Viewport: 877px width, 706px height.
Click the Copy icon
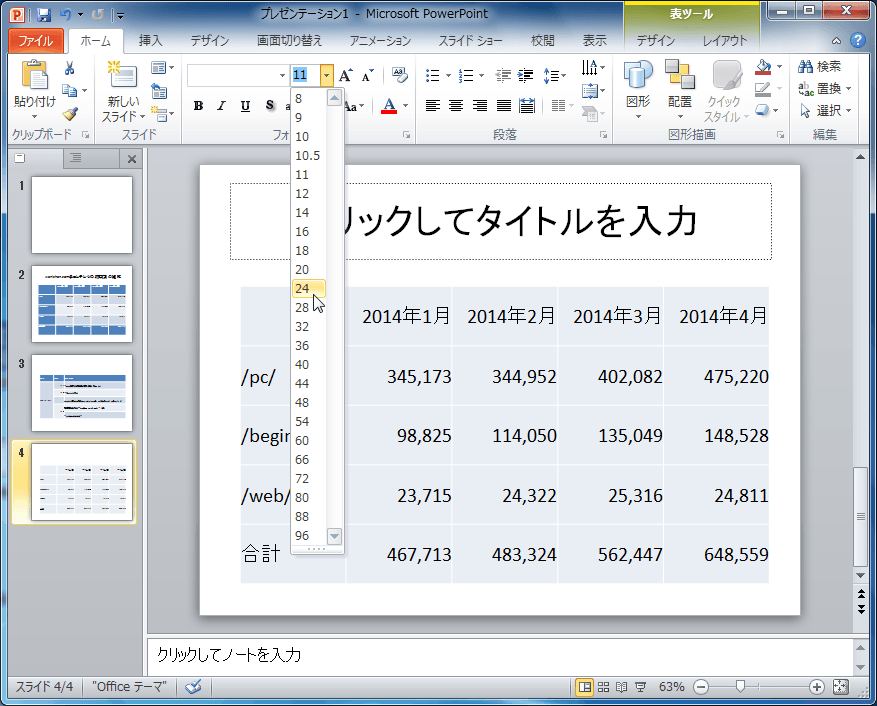point(69,90)
